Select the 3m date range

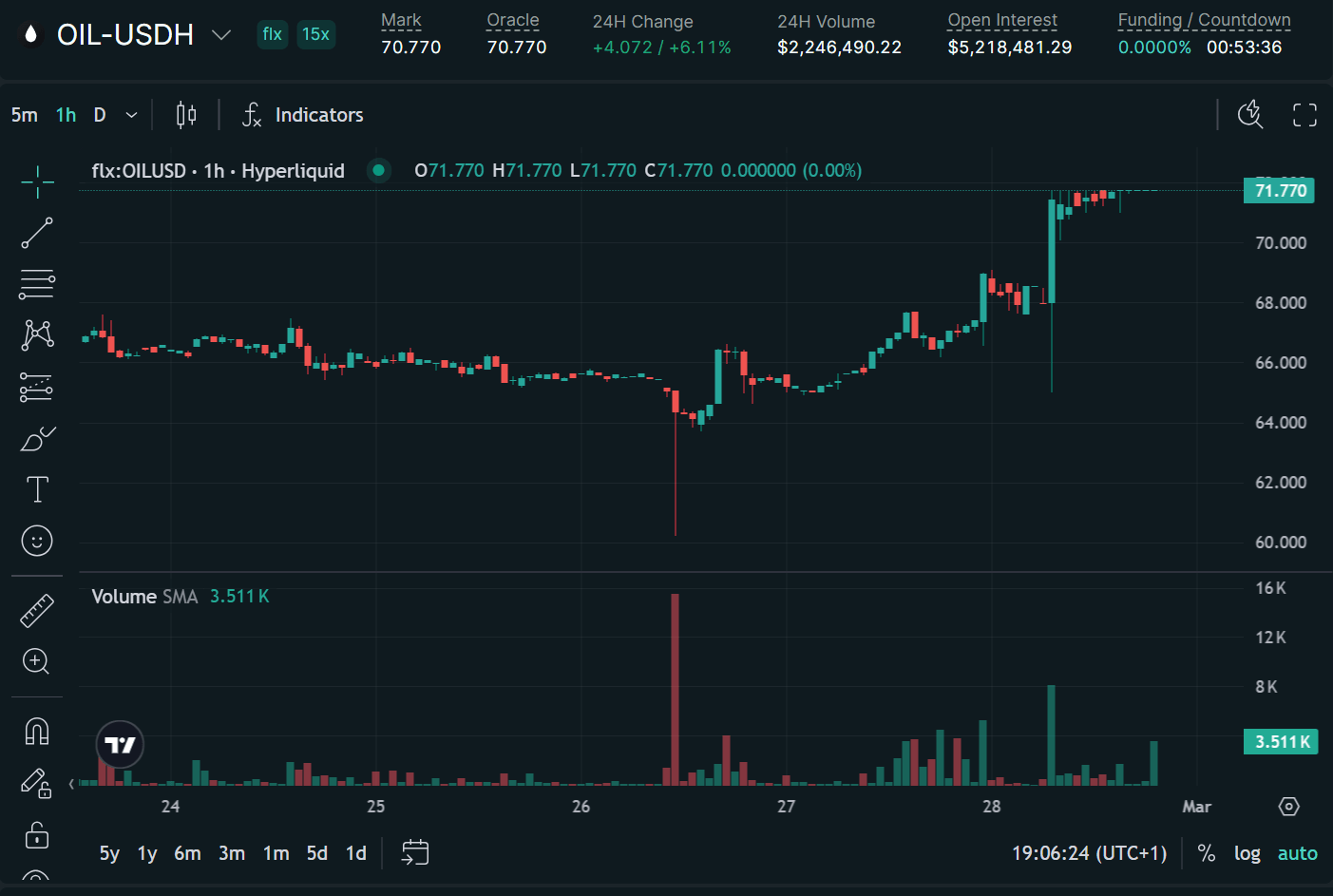(232, 853)
